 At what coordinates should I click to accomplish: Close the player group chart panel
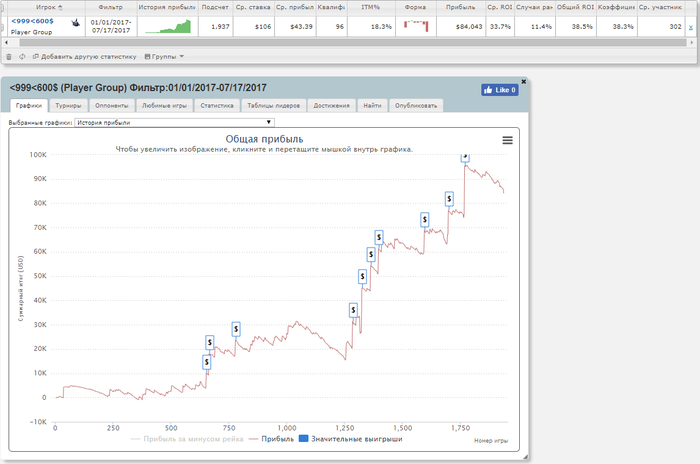(x=524, y=82)
